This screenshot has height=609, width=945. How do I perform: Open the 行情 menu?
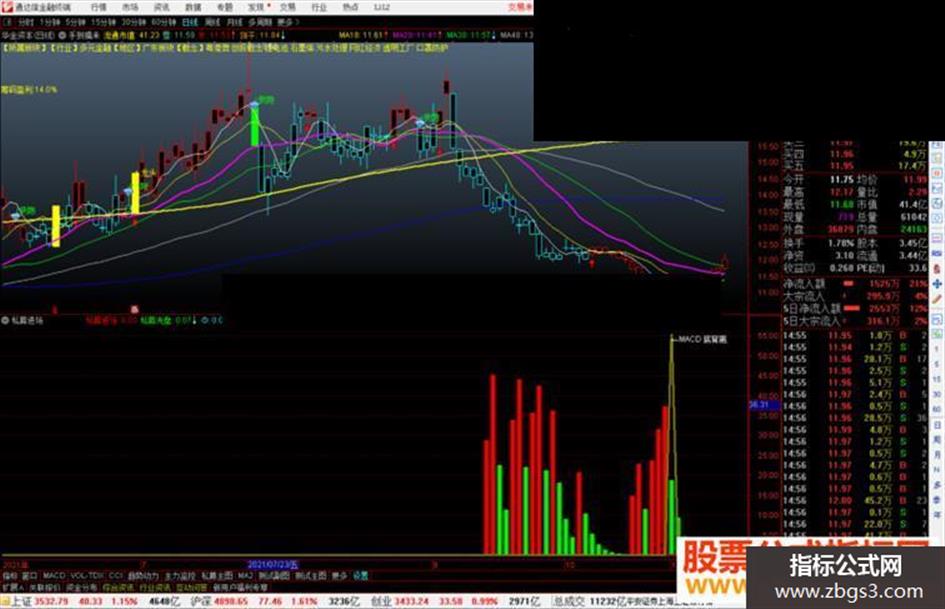coord(98,7)
